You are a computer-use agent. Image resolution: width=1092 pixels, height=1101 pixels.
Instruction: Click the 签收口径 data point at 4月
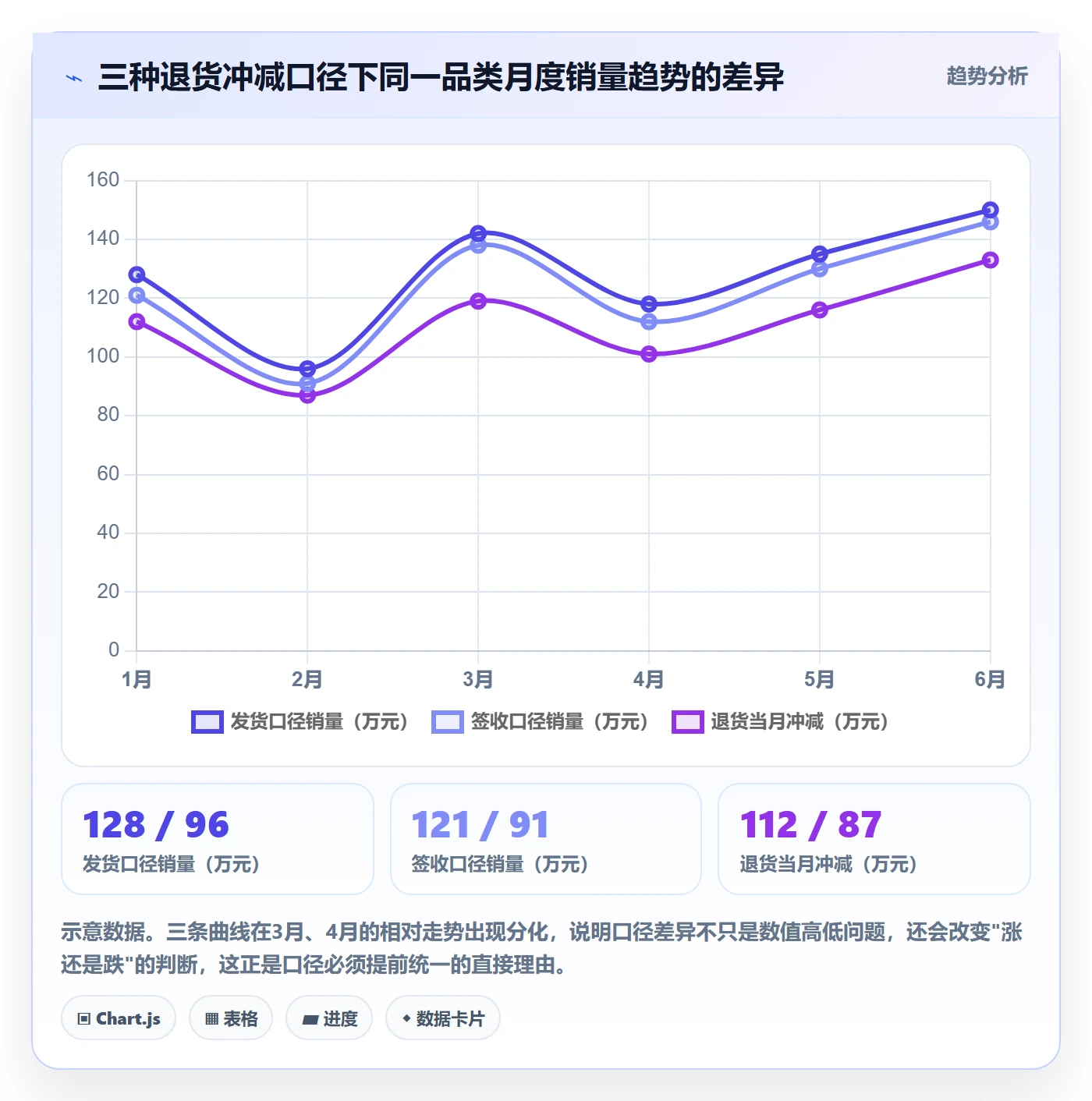tap(649, 321)
